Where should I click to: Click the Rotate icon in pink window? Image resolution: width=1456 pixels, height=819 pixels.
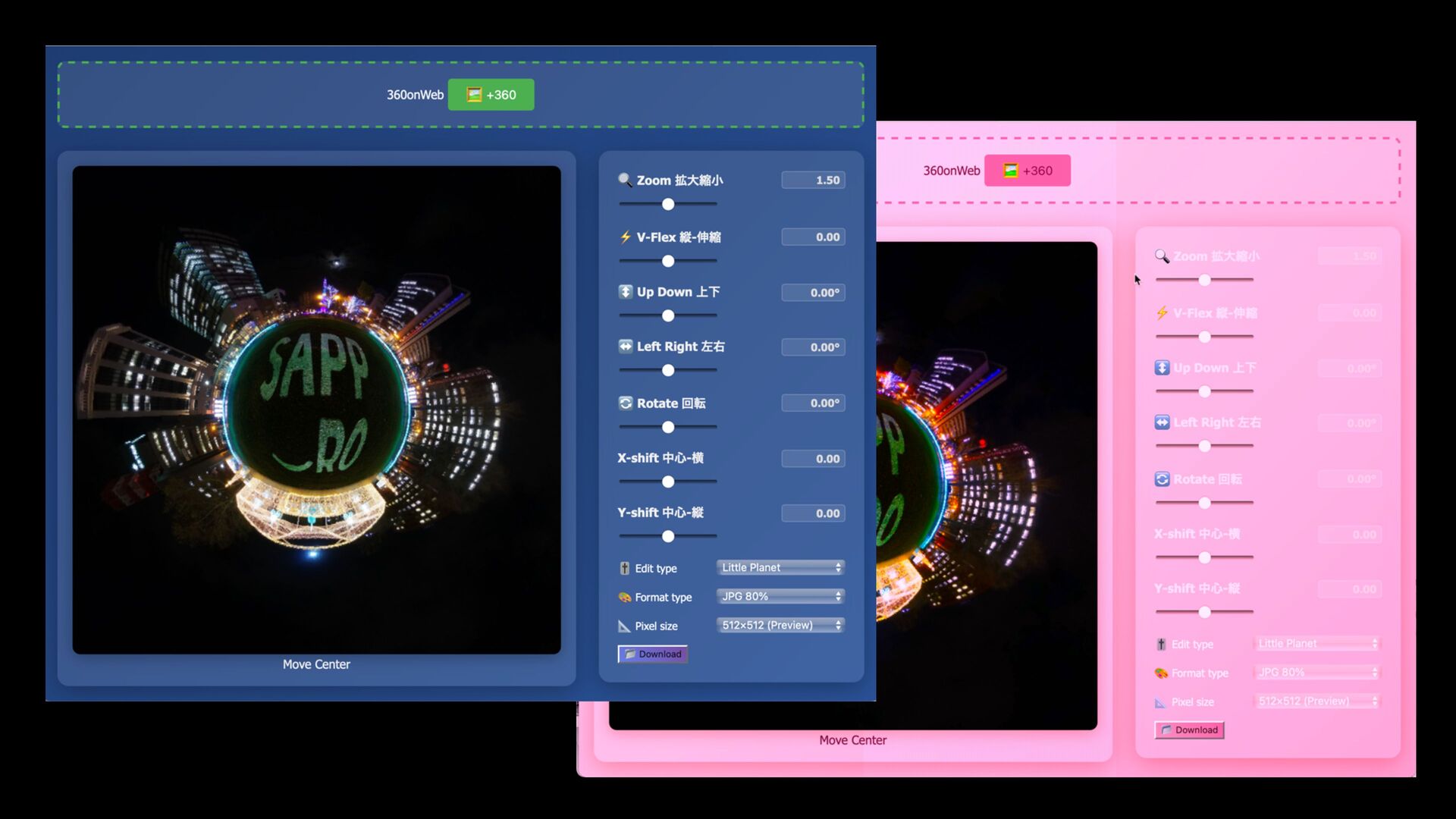(1162, 479)
